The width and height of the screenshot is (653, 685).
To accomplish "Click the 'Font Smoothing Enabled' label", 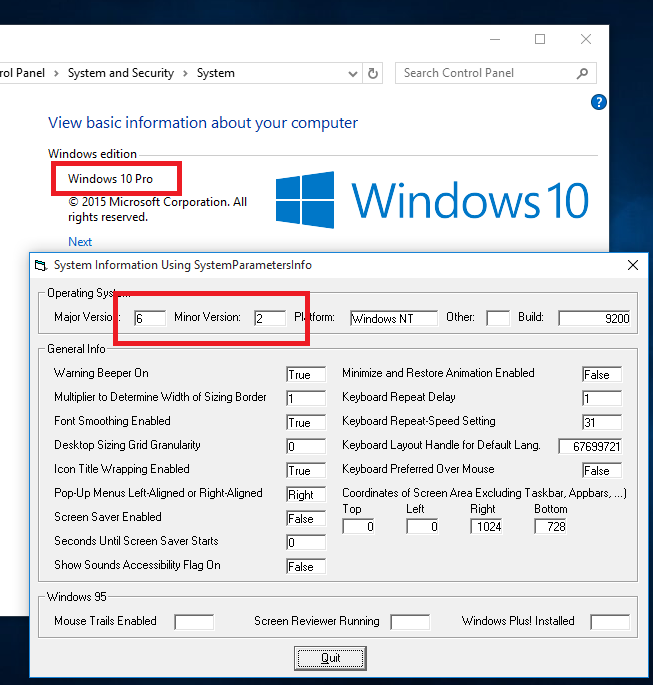I will click(112, 421).
